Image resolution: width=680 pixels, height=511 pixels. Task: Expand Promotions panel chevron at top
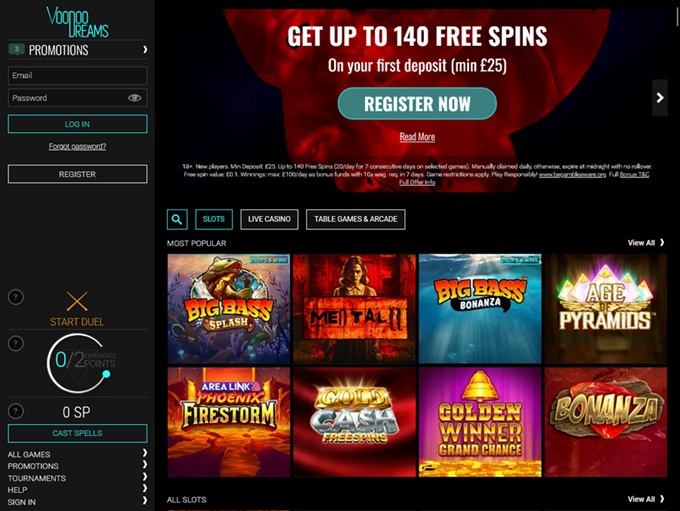coord(145,50)
